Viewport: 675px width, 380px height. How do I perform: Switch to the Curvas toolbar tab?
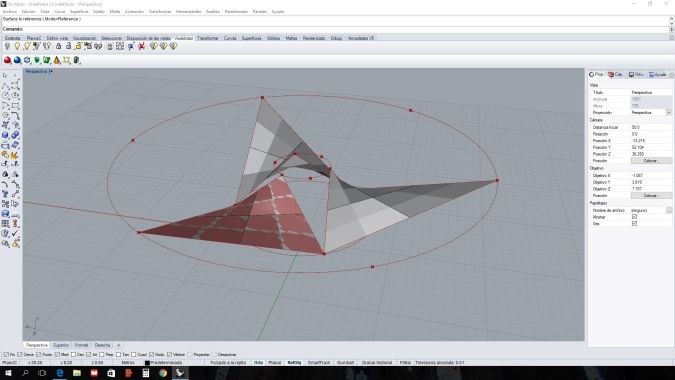(230, 38)
